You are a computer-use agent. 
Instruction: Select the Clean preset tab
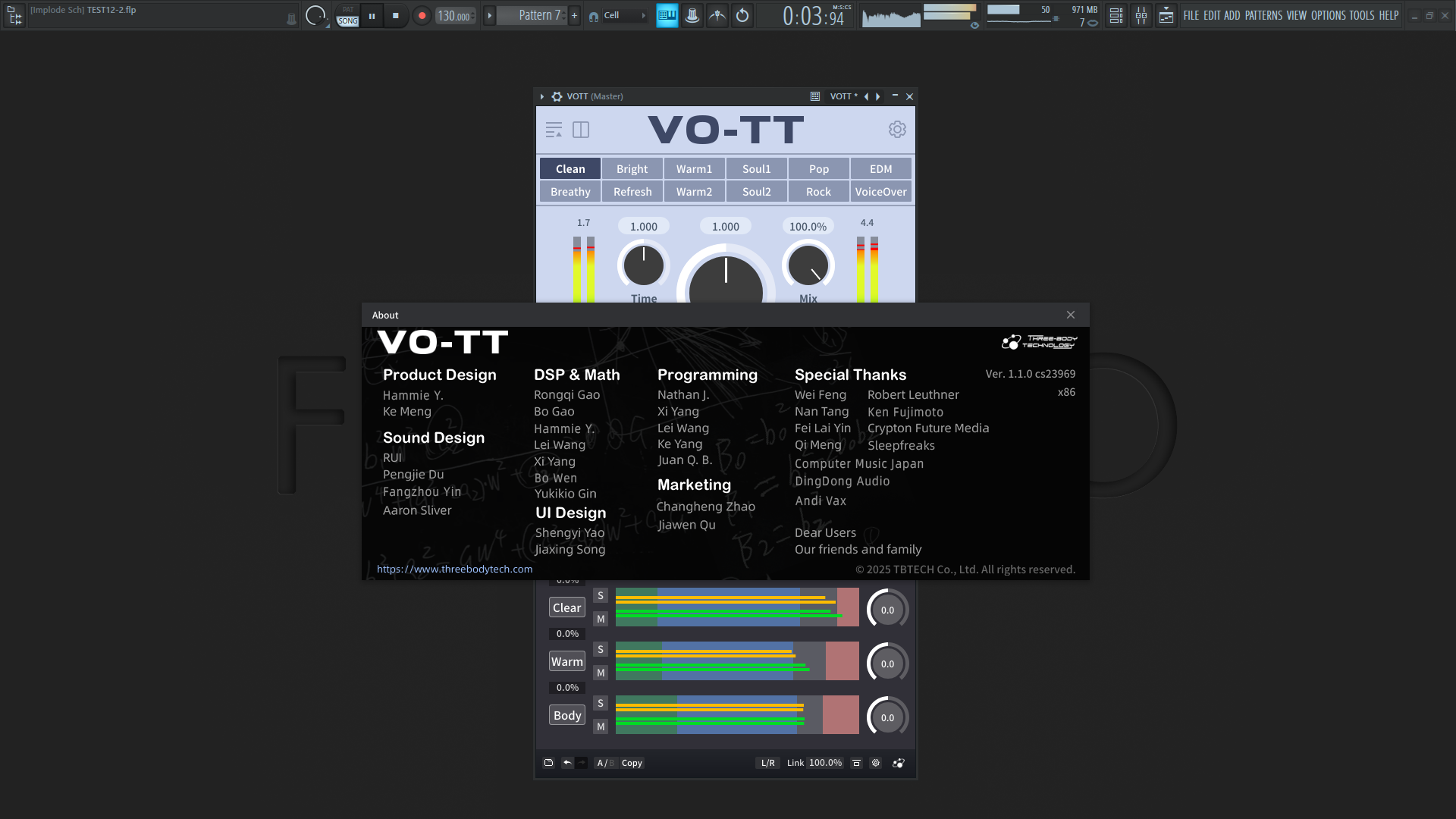570,168
